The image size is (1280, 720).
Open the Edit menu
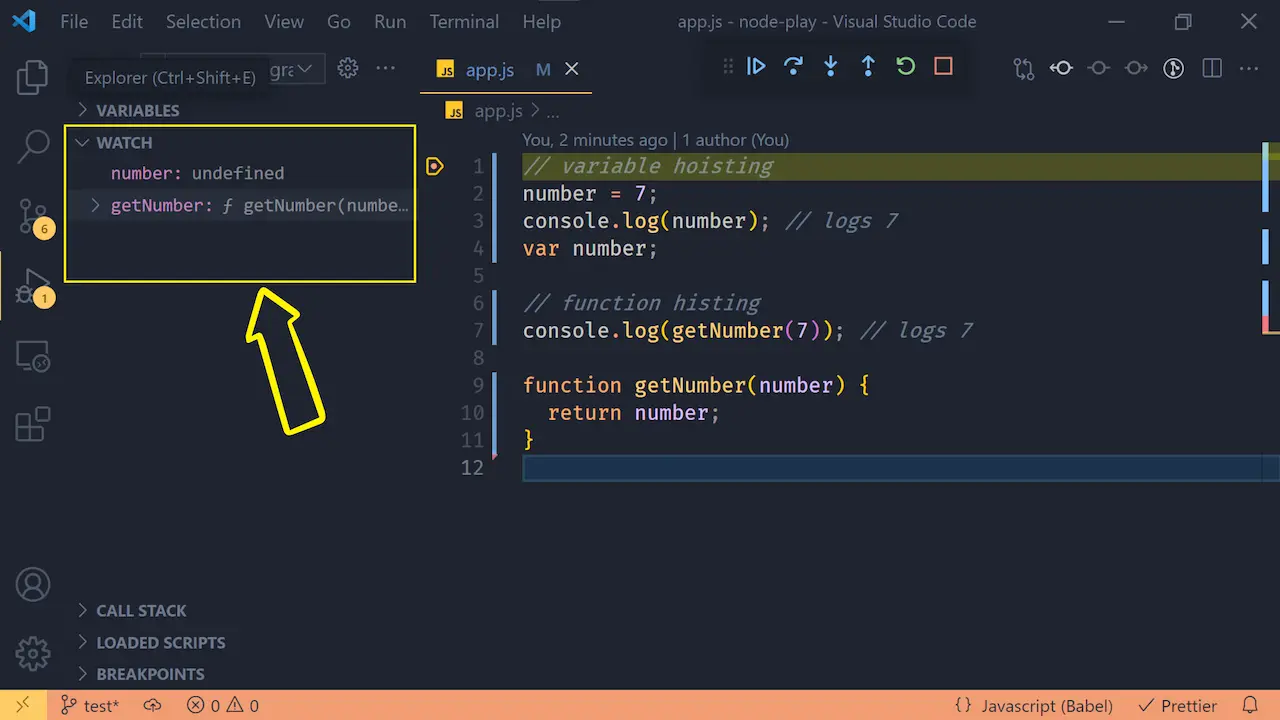pyautogui.click(x=127, y=21)
